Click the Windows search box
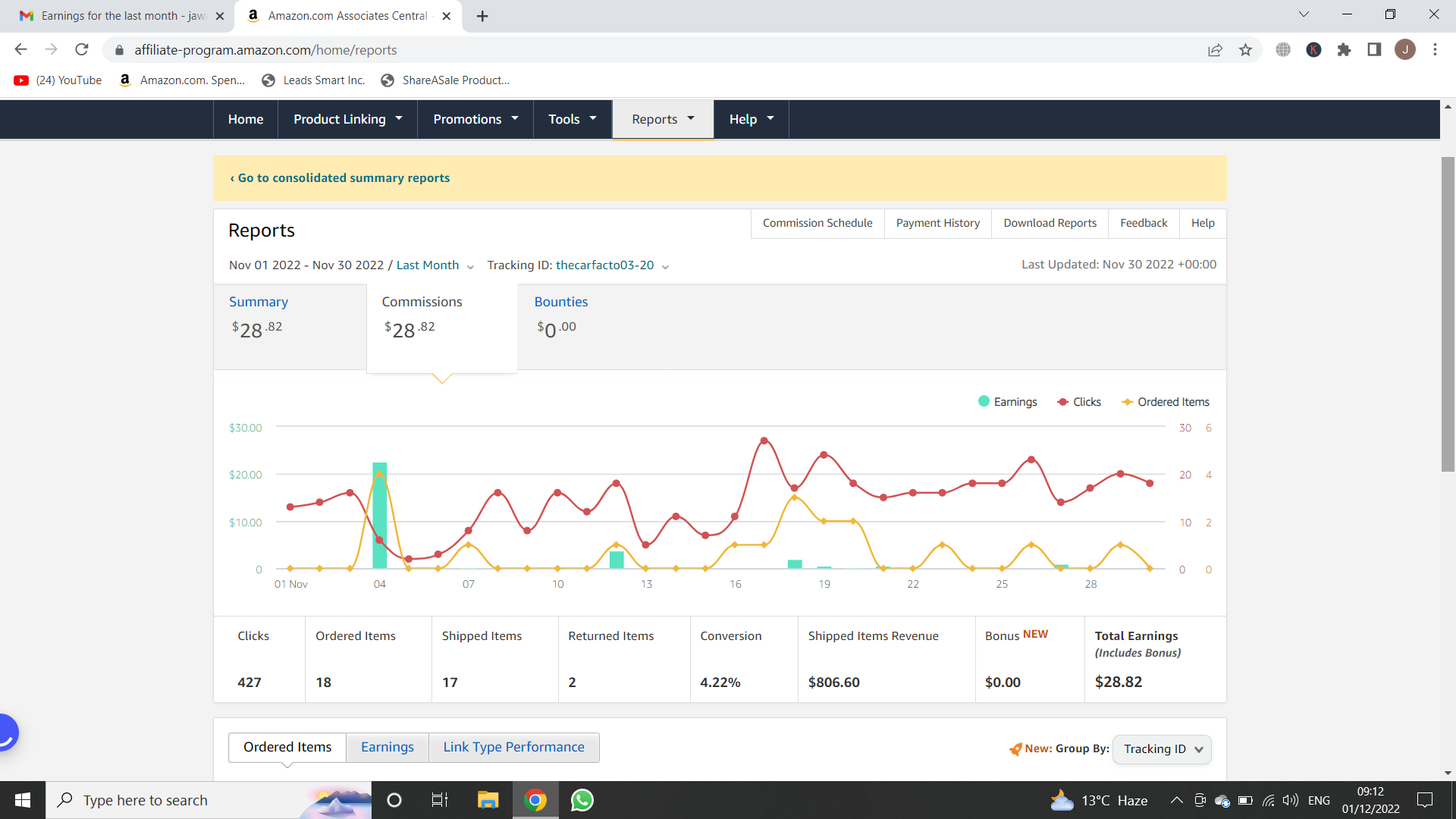1456x819 pixels. (209, 800)
